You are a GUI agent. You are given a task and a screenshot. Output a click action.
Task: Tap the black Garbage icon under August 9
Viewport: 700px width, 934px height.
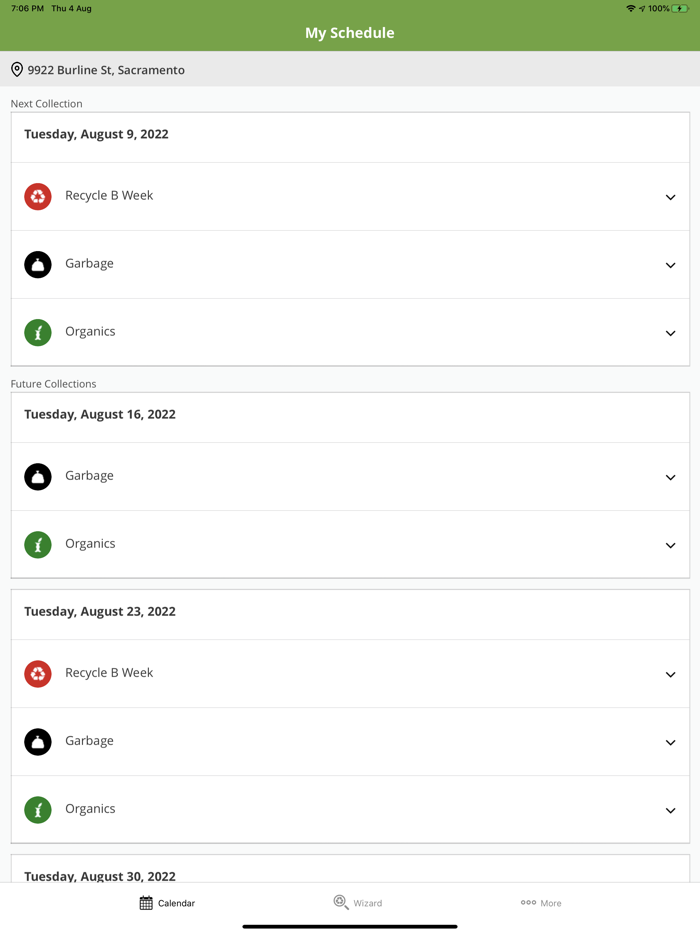click(38, 264)
